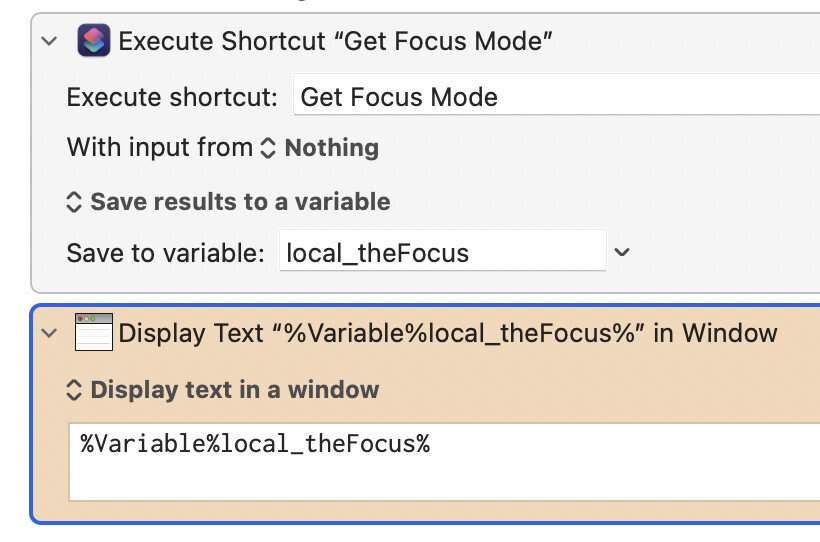
Task: Select the Display Text action title
Action: [448, 332]
